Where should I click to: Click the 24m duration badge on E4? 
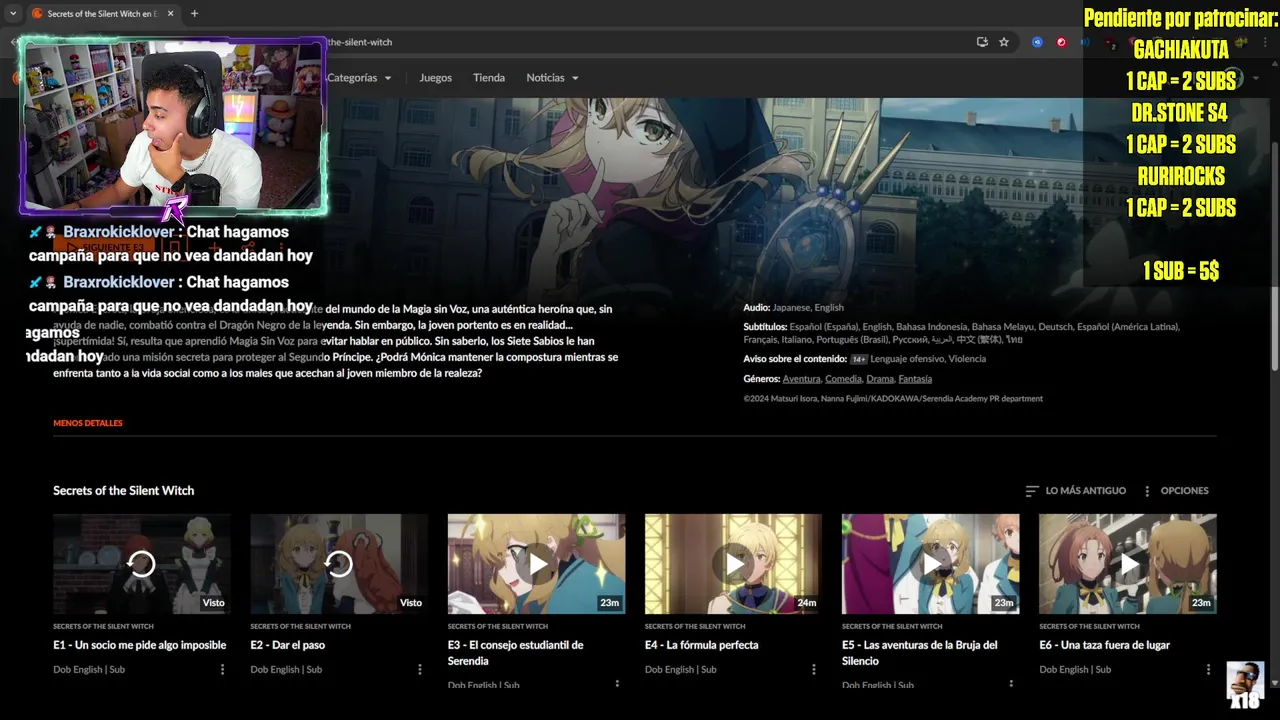pyautogui.click(x=807, y=603)
